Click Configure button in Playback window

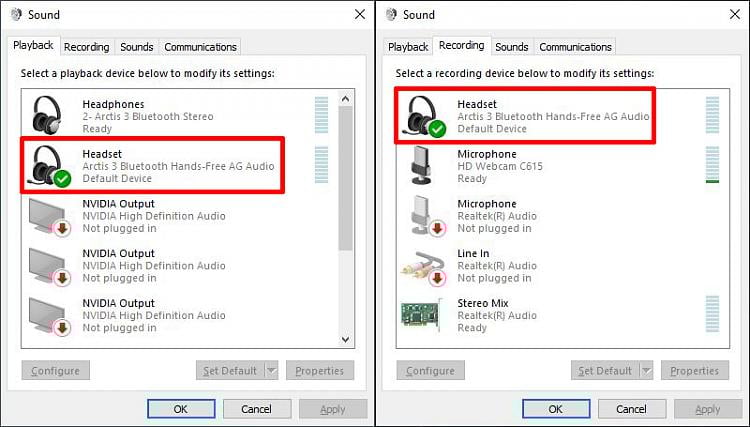coord(55,371)
